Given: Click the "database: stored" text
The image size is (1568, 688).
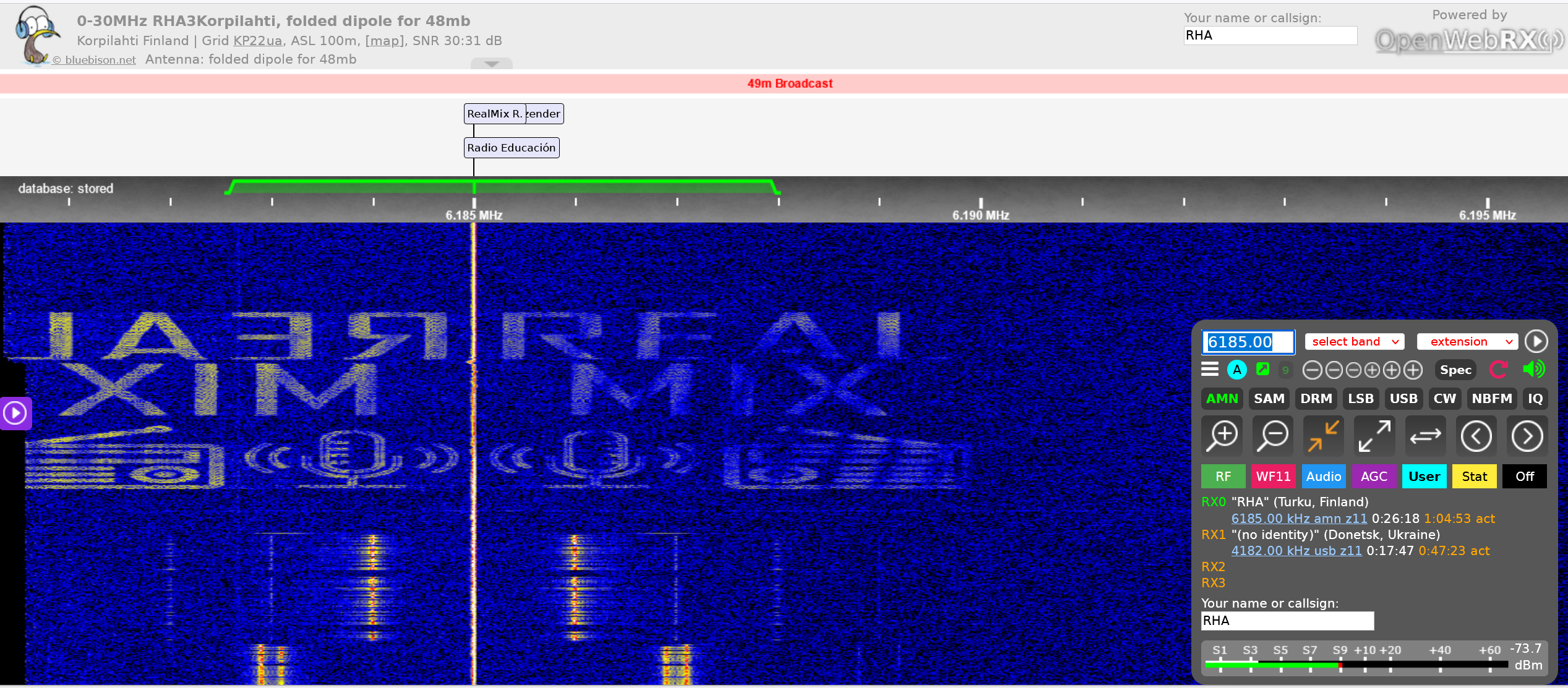Looking at the screenshot, I should [66, 189].
